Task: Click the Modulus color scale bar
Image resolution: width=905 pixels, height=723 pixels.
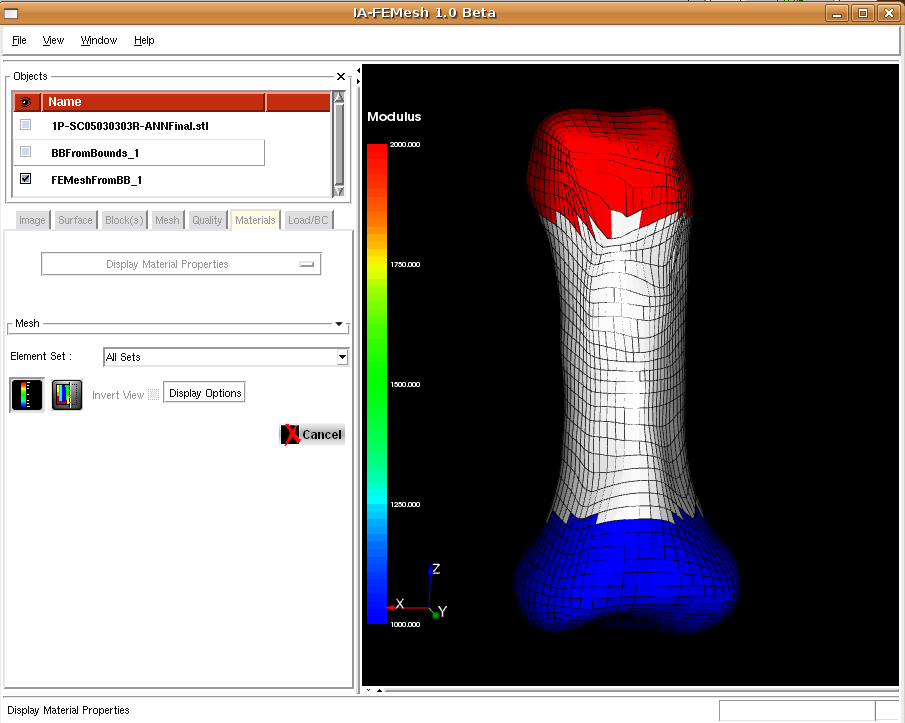Action: click(x=377, y=383)
